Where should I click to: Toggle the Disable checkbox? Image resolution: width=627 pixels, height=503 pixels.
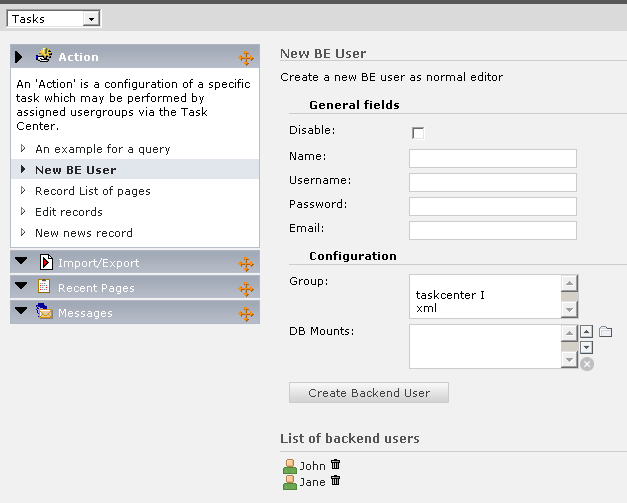click(x=418, y=133)
